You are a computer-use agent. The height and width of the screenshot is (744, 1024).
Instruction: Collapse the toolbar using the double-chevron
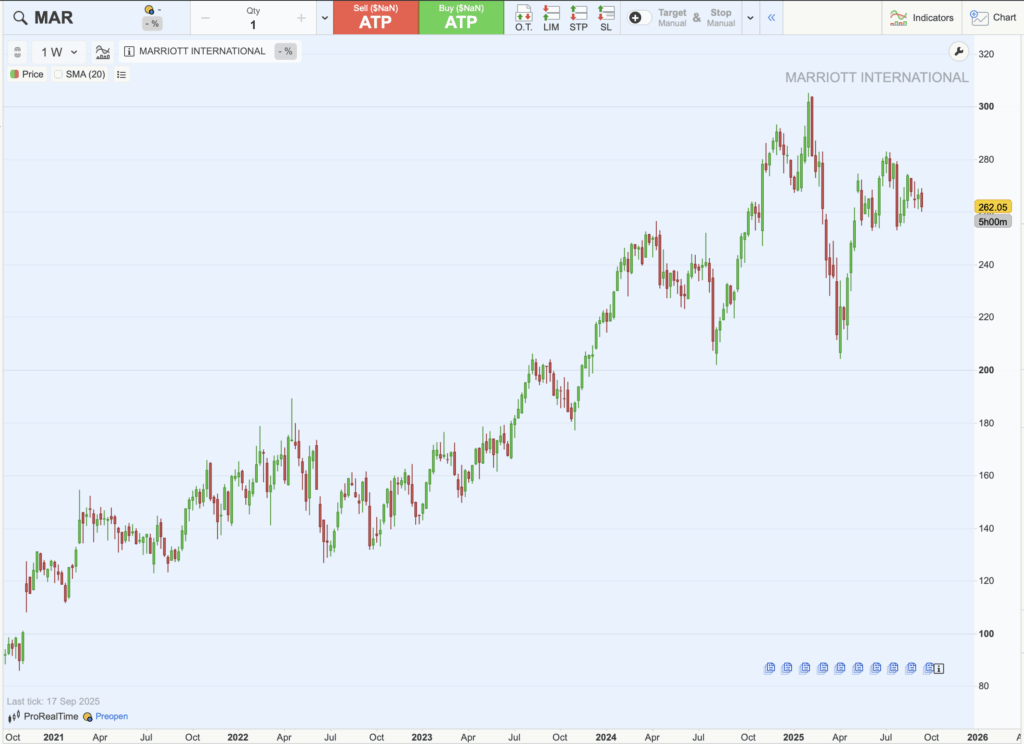[x=771, y=17]
